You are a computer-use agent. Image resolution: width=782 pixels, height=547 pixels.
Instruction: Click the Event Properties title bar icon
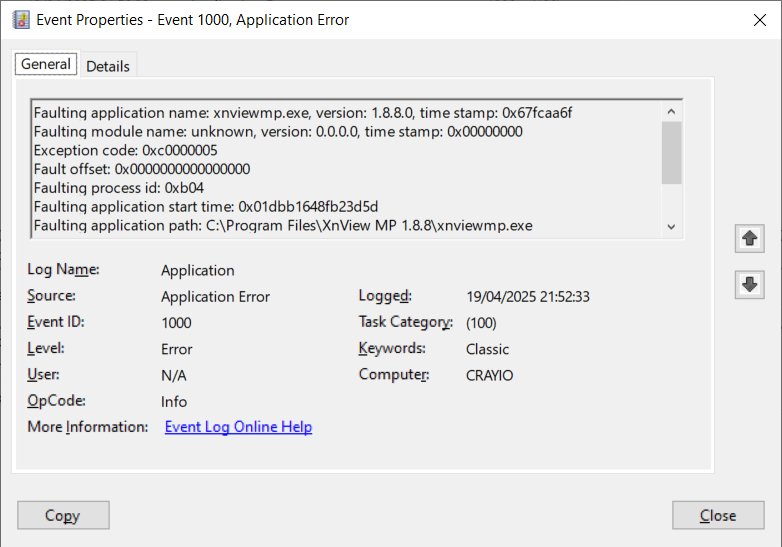(x=21, y=20)
